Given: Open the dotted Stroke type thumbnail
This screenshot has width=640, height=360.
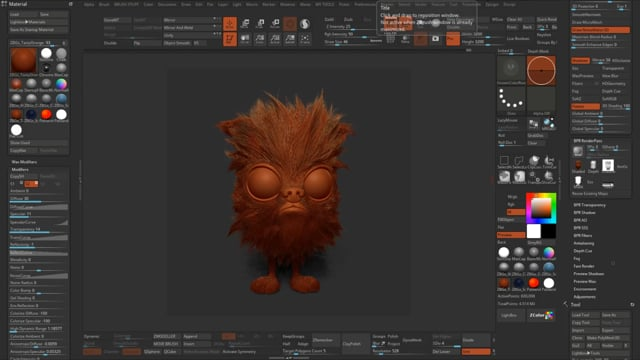Looking at the screenshot, I should (511, 100).
